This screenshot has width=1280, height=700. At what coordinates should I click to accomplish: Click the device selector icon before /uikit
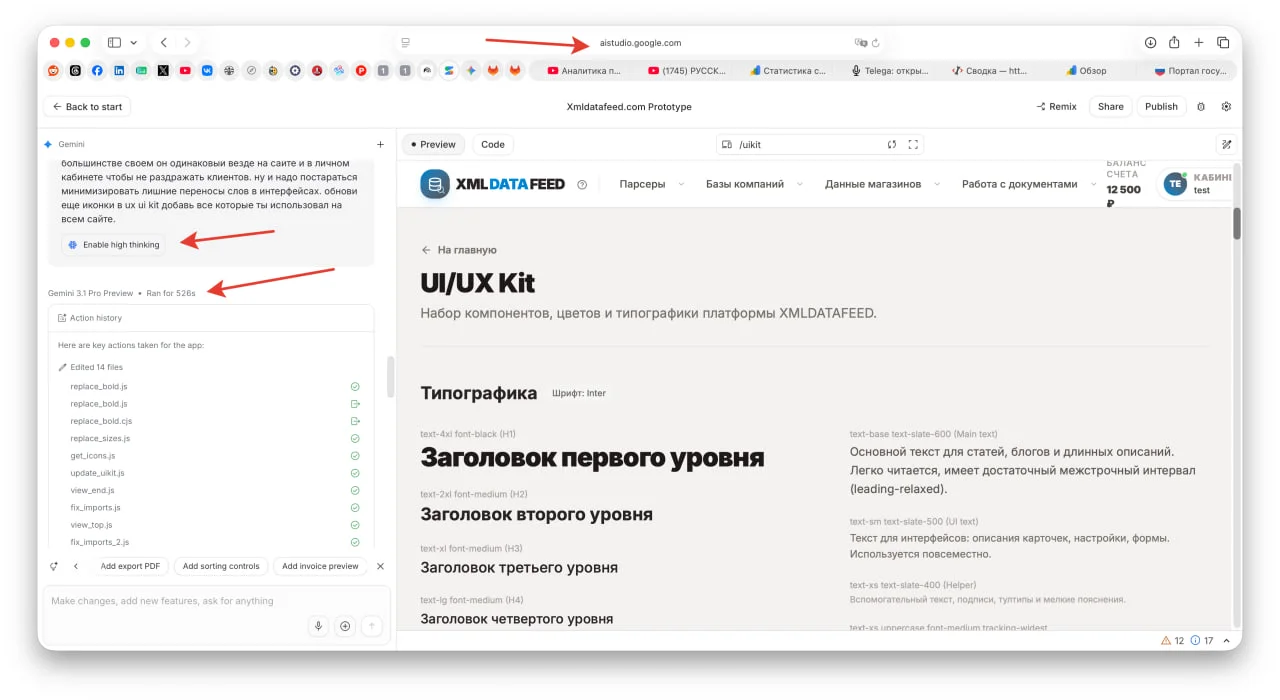[x=727, y=144]
